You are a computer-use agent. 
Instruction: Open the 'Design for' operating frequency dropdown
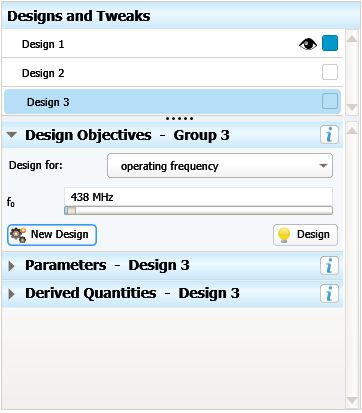220,166
